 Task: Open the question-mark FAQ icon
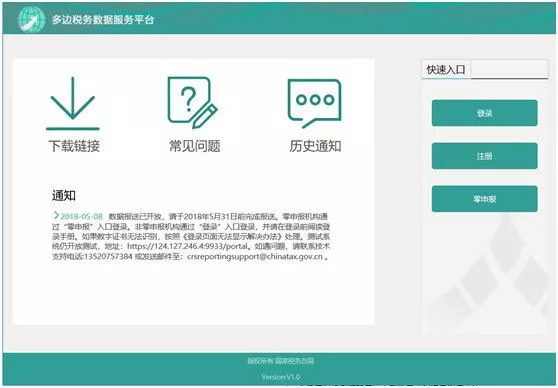193,103
